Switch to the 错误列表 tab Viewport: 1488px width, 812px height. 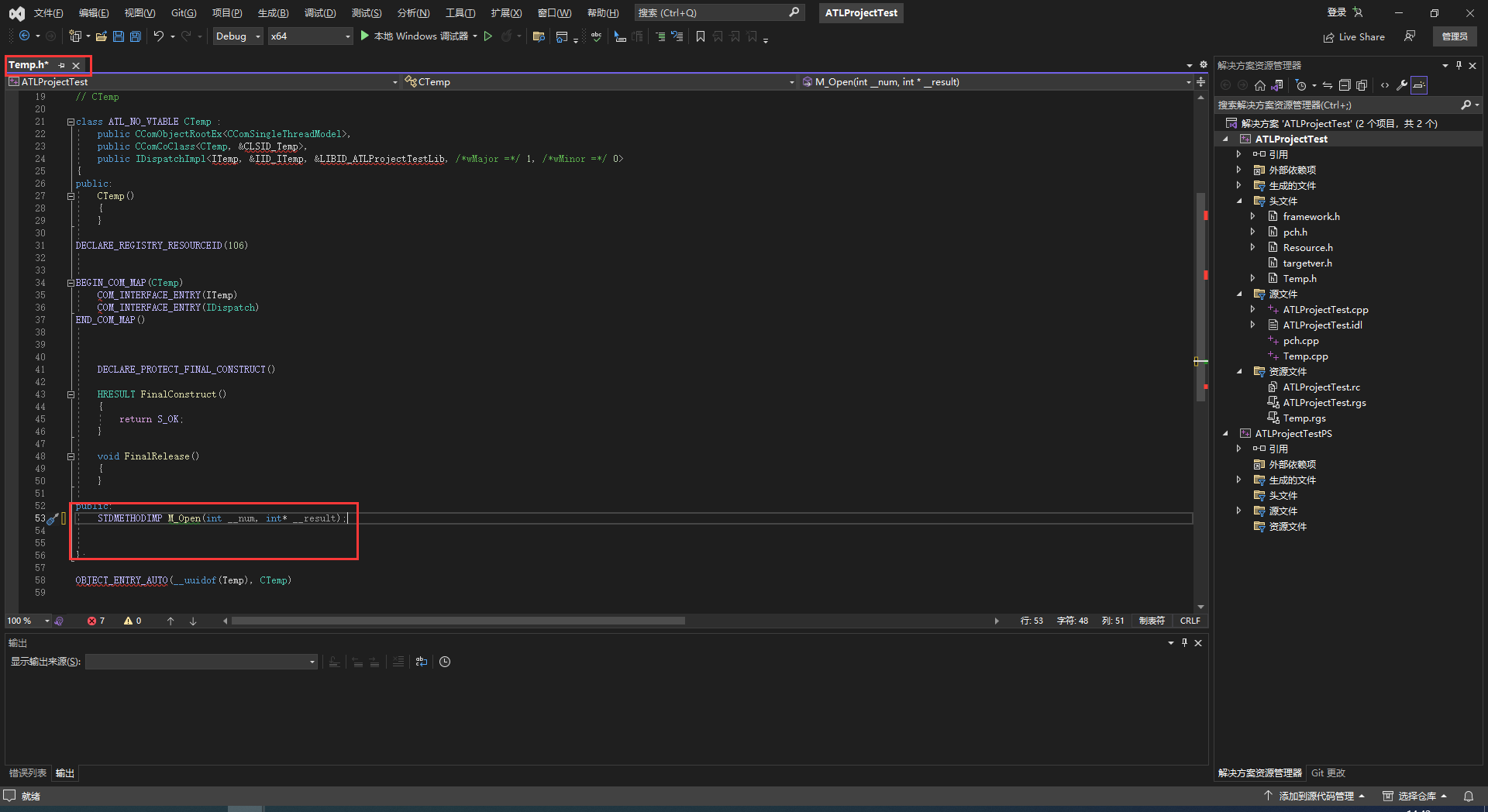coord(28,773)
